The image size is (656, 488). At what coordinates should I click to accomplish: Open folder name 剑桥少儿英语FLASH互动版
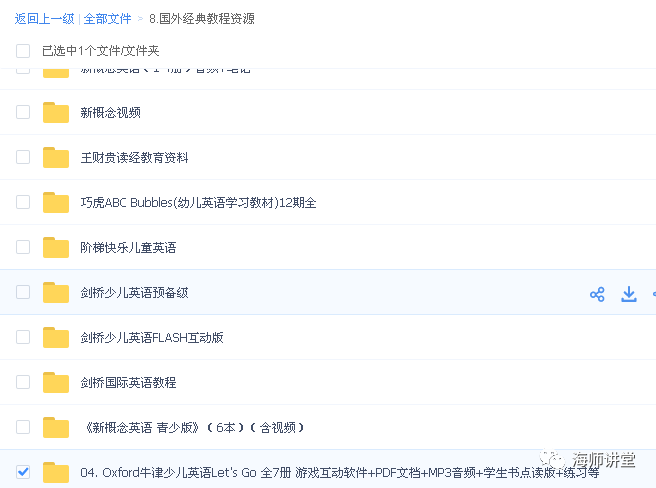click(x=152, y=337)
